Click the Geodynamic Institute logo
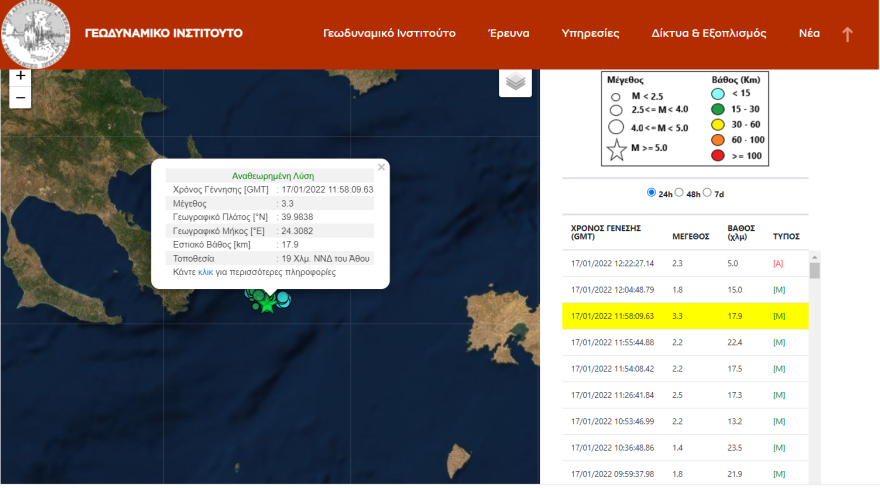880x488 pixels. (35, 32)
